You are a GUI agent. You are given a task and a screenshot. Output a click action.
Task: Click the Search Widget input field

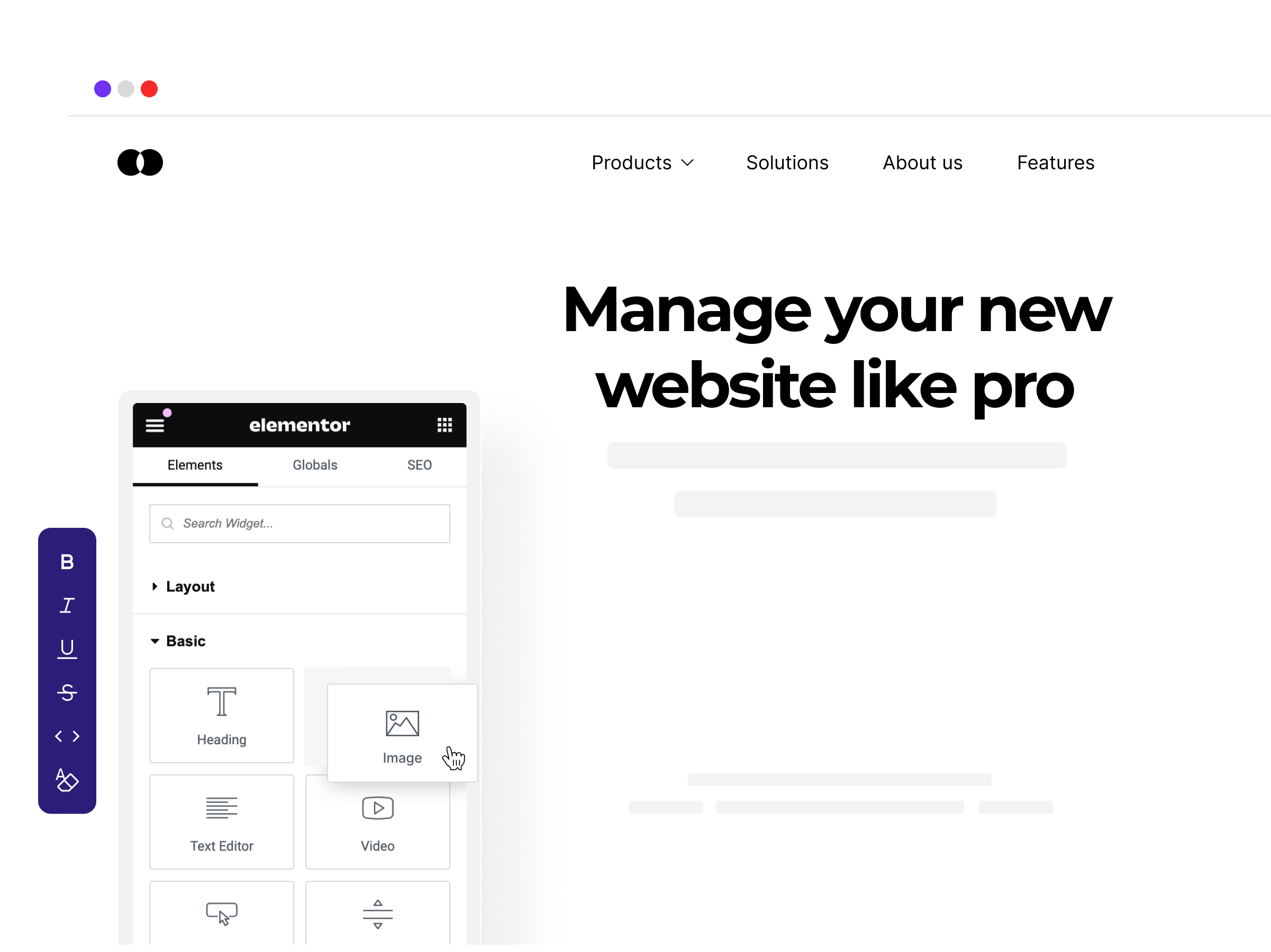[300, 522]
